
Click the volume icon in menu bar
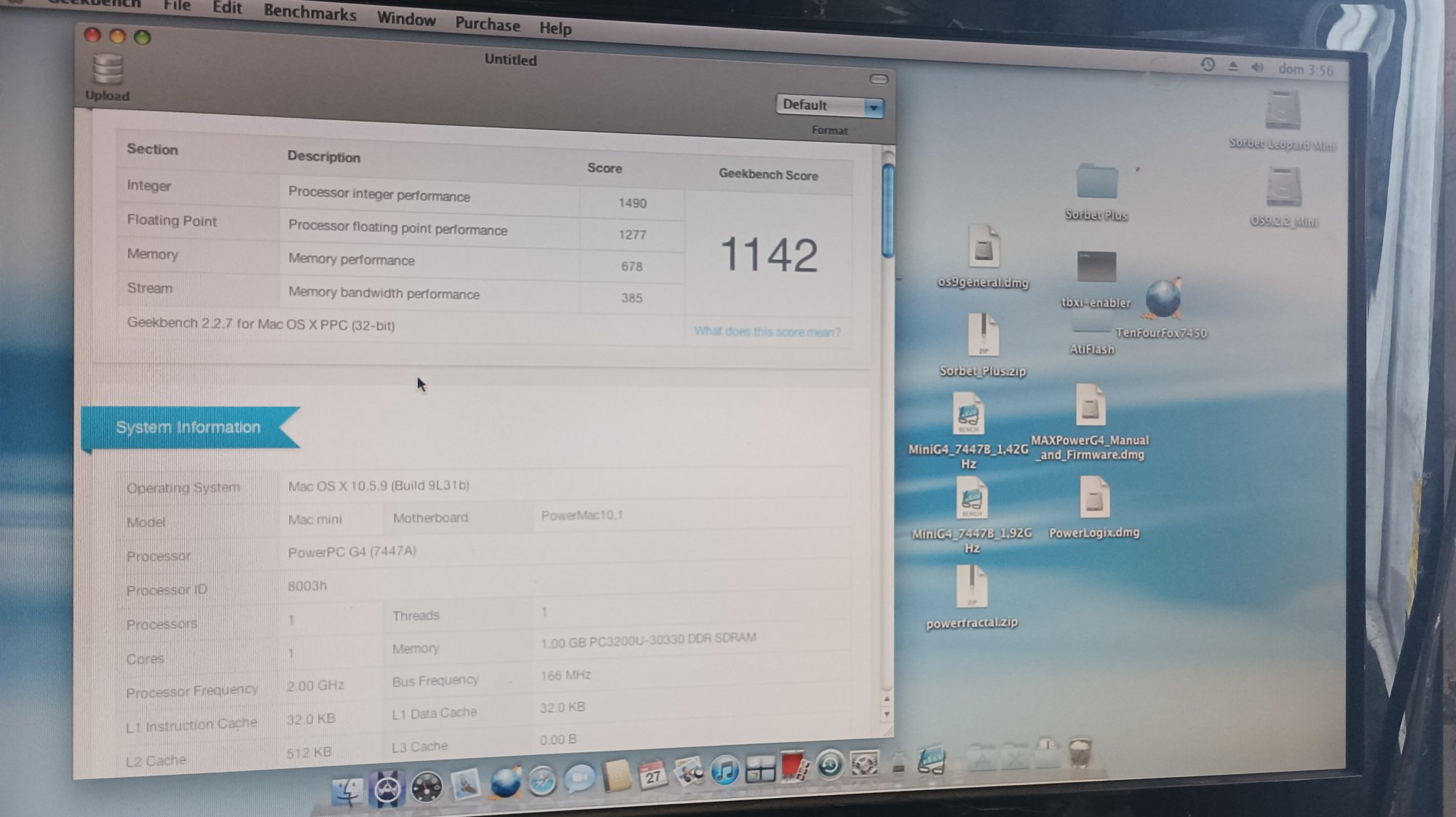point(1257,67)
